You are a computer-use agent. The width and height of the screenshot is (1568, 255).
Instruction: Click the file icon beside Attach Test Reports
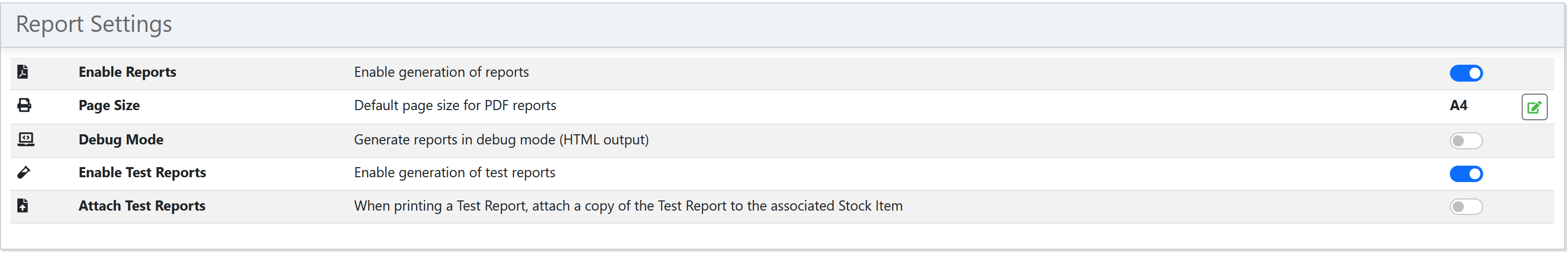23,206
